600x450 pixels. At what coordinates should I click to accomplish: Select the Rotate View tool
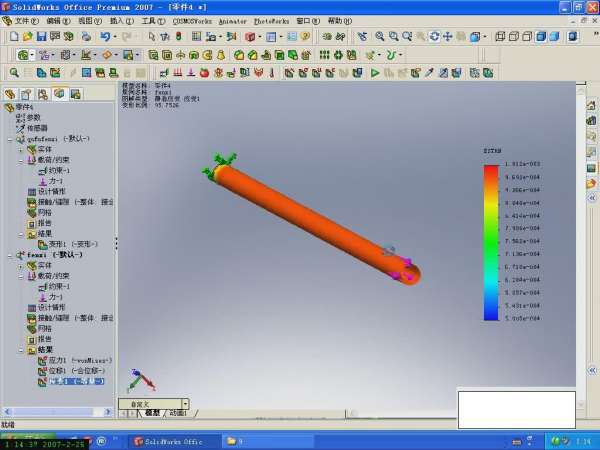click(434, 37)
